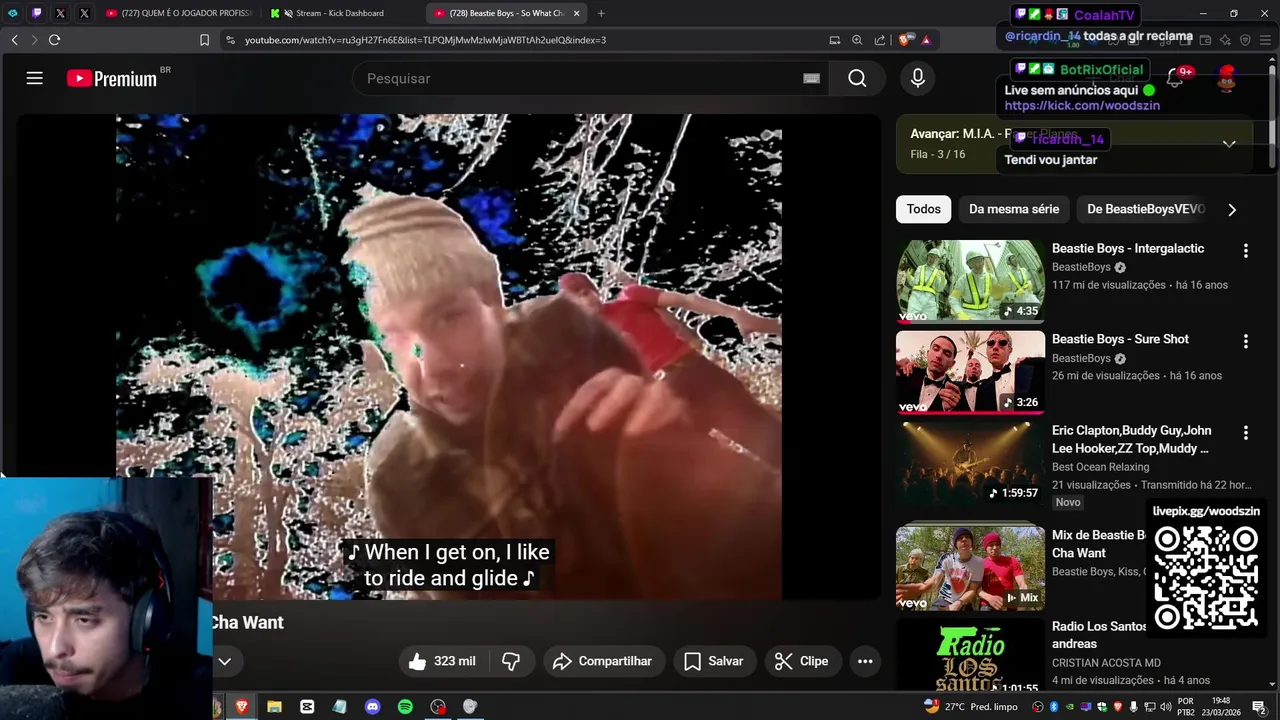Open Beastie Boys - Intergalactic thumbnail
Viewport: 1280px width, 720px height.
point(970,281)
